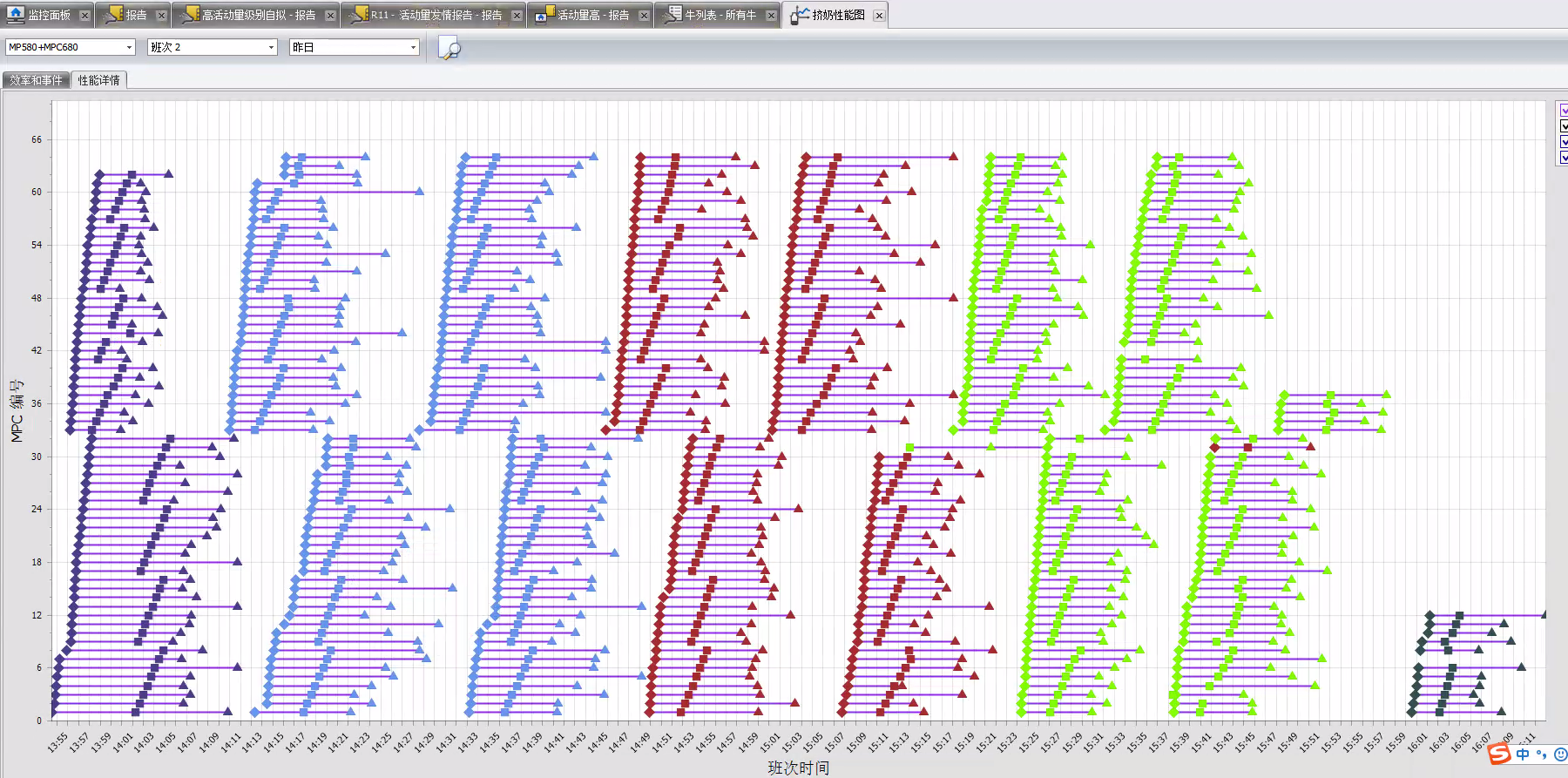Screen dimensions: 1568x778
Task: Click the 活动量高 report tab icon
Action: [x=545, y=15]
